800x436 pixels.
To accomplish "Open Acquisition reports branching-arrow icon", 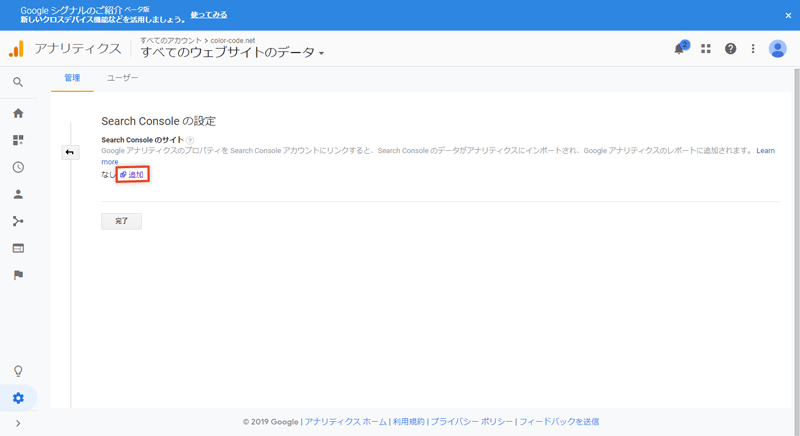I will [x=18, y=221].
